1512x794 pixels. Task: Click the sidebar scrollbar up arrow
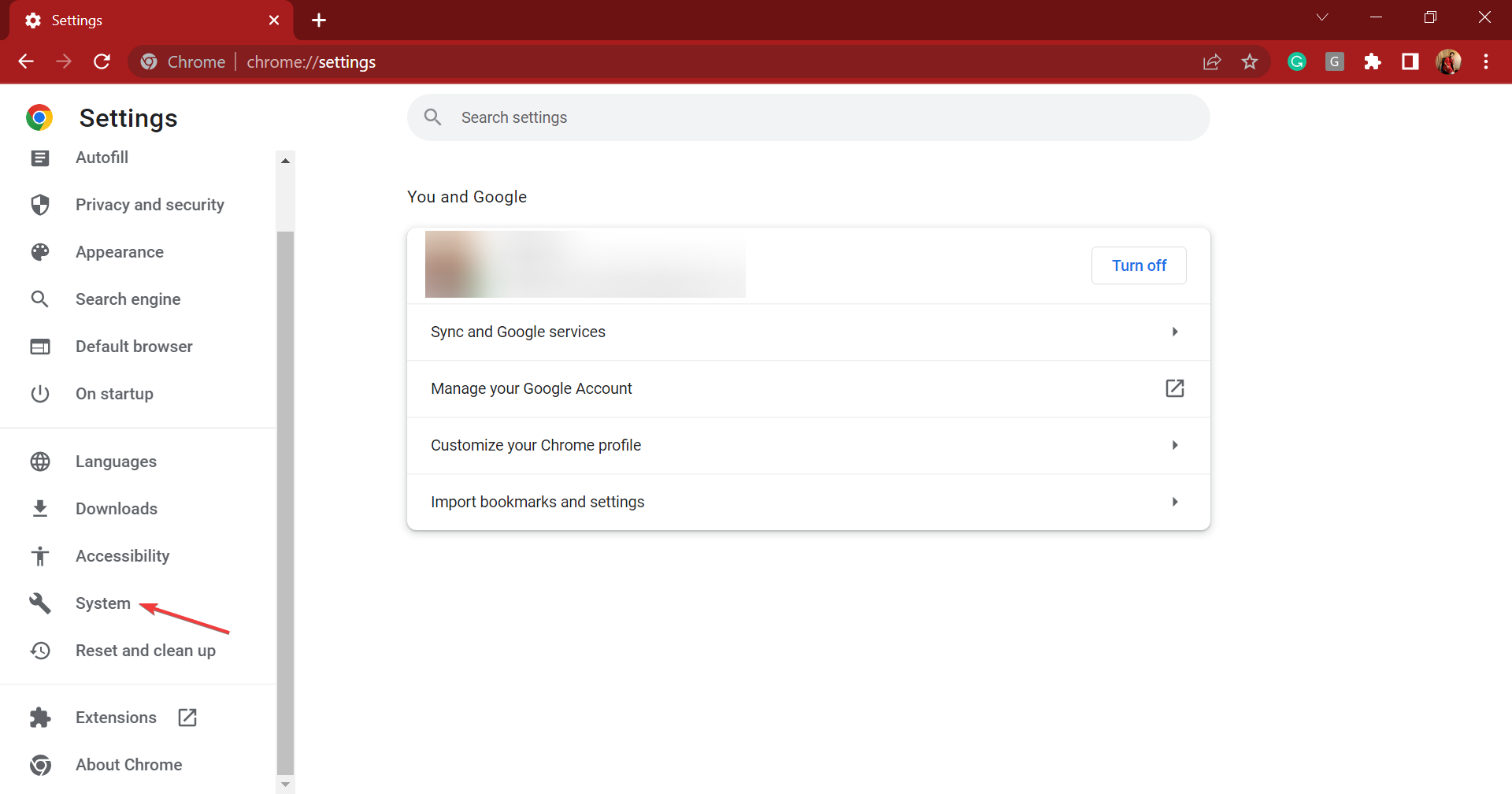285,161
